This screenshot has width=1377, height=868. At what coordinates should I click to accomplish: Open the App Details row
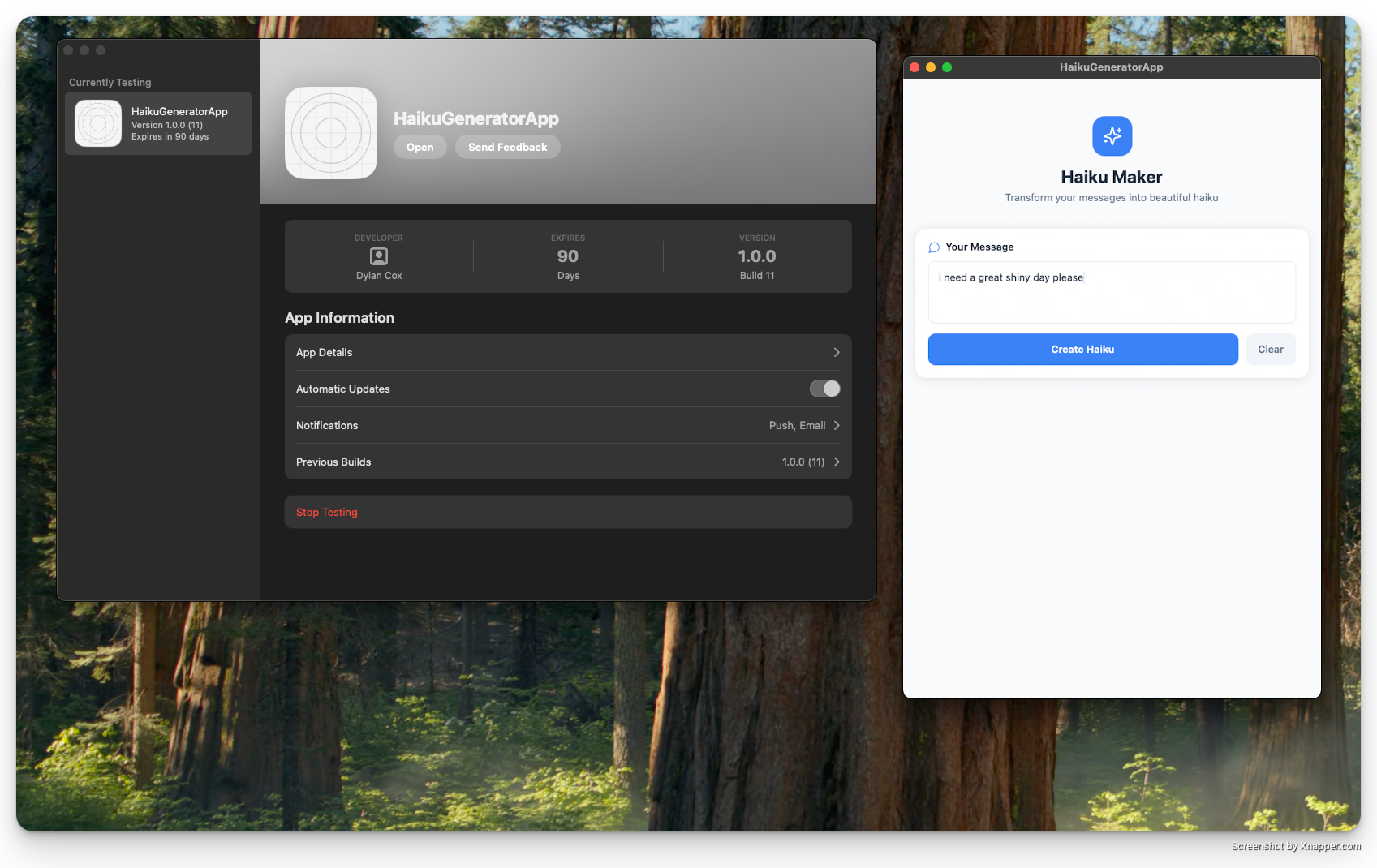pos(568,352)
